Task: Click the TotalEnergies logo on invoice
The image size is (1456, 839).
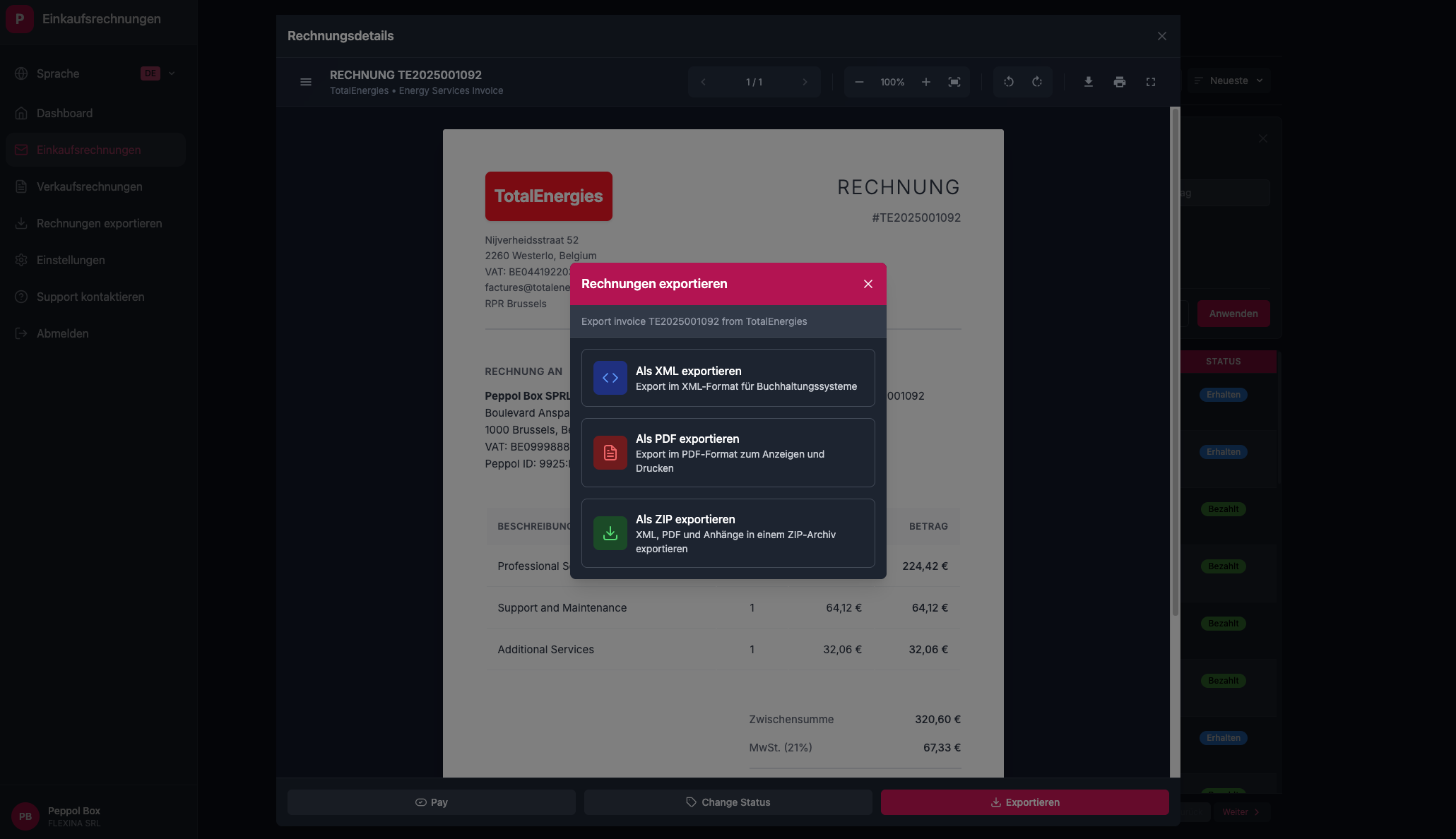Action: 548,196
